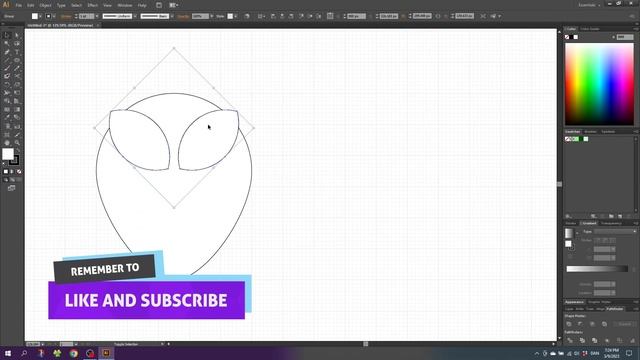Select the Direct Selection tool
The width and height of the screenshot is (640, 360).
[x=17, y=35]
